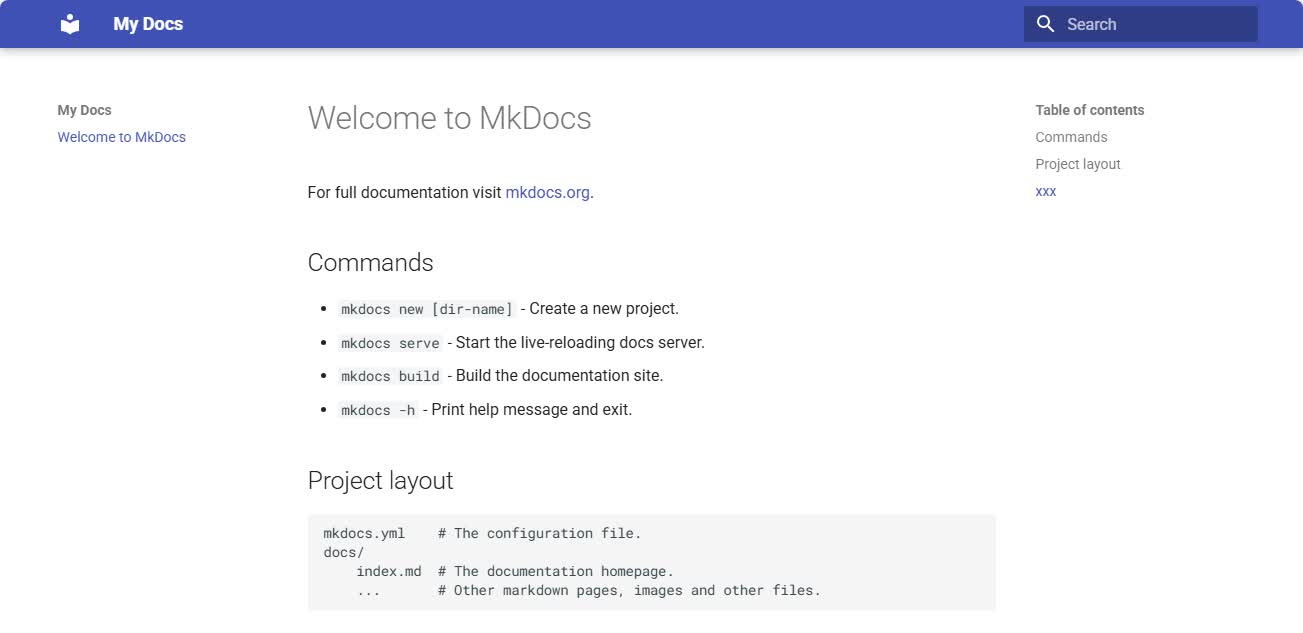Visit the mkdocs.org link
Image resolution: width=1303 pixels, height=633 pixels.
coord(548,192)
